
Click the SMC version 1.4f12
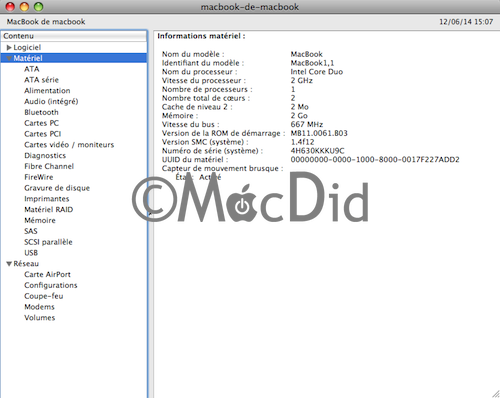tap(302, 142)
